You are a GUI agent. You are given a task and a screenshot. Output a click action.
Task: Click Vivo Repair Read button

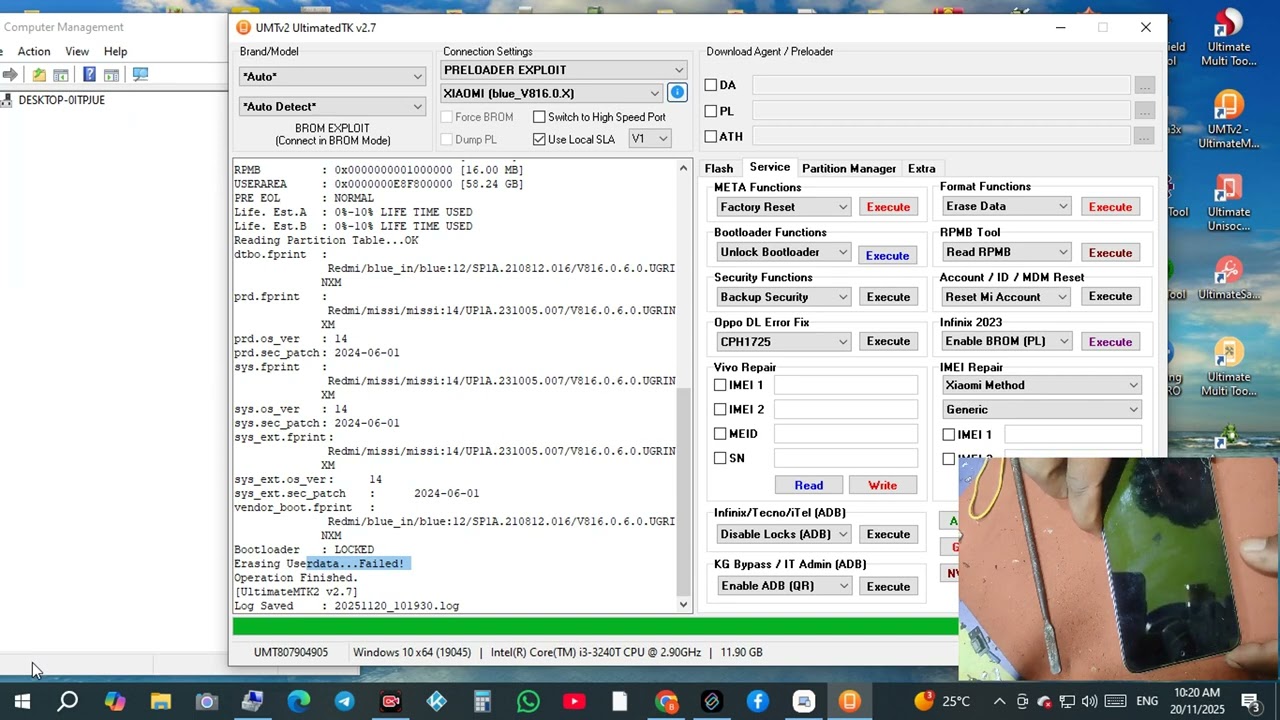tap(808, 485)
